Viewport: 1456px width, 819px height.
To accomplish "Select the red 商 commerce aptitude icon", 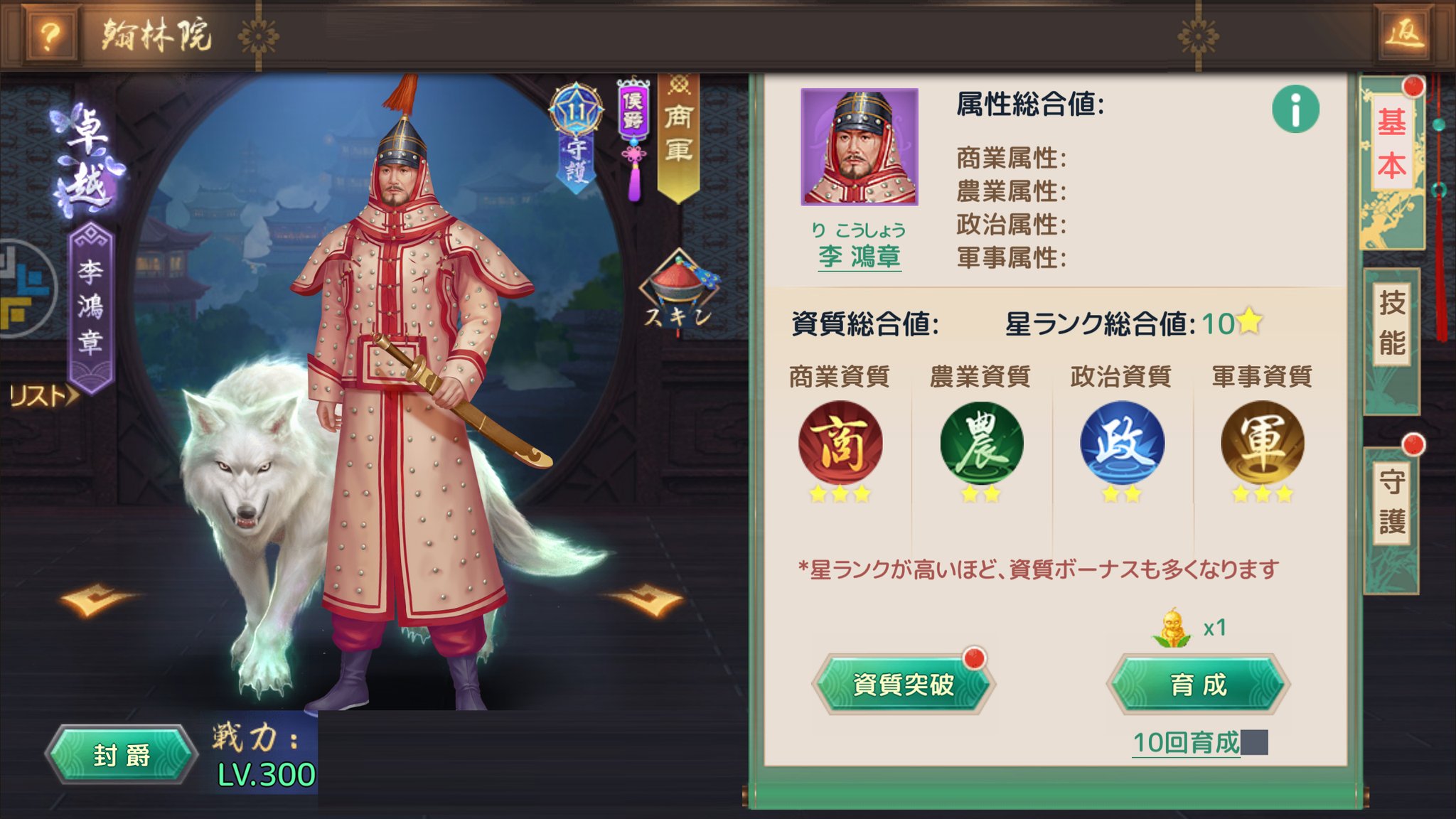I will tap(840, 443).
